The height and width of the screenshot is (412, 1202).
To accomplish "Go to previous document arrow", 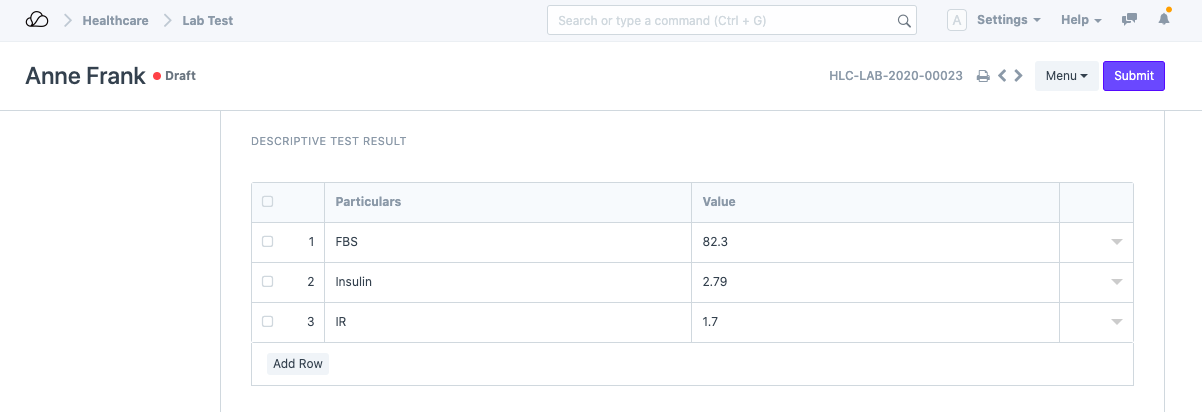I will click(1002, 76).
